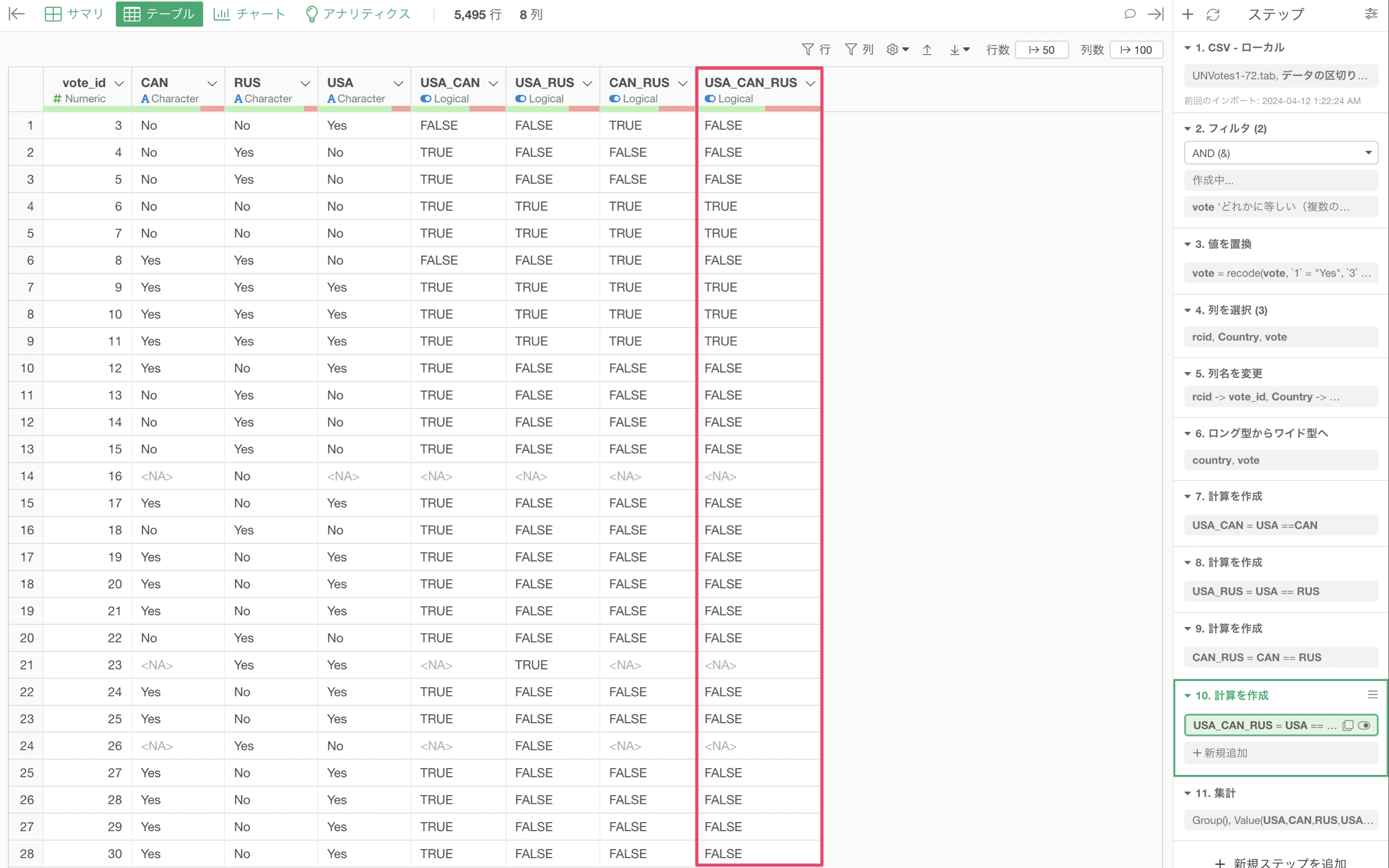1389x868 pixels.
Task: Click the 5,495 行 row count
Action: [477, 15]
